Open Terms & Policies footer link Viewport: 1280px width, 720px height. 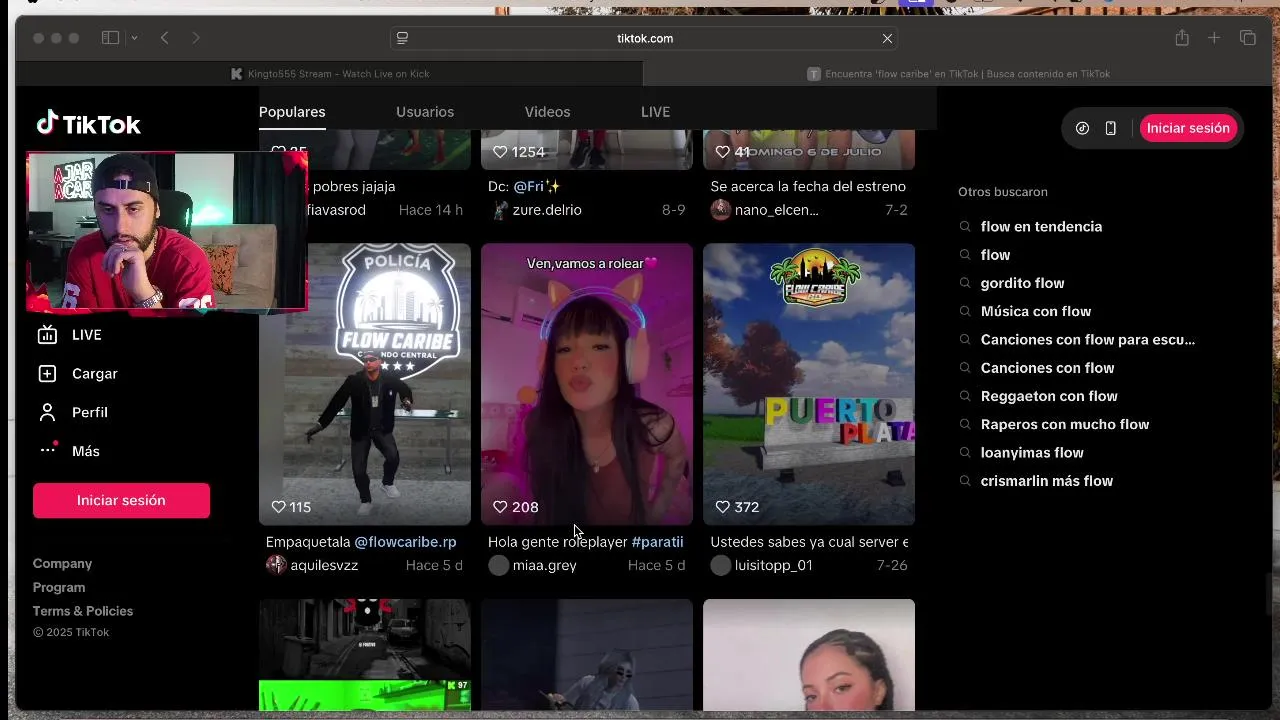tap(83, 611)
